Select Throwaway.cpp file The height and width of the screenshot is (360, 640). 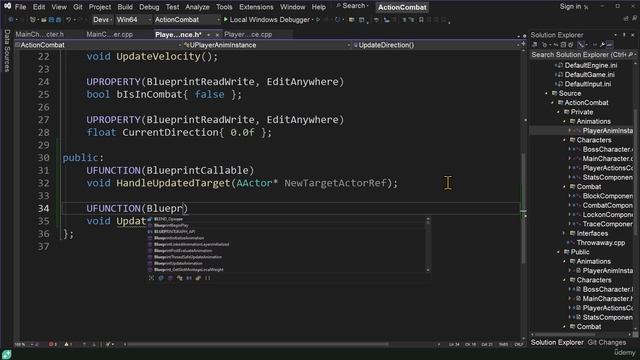(600, 243)
